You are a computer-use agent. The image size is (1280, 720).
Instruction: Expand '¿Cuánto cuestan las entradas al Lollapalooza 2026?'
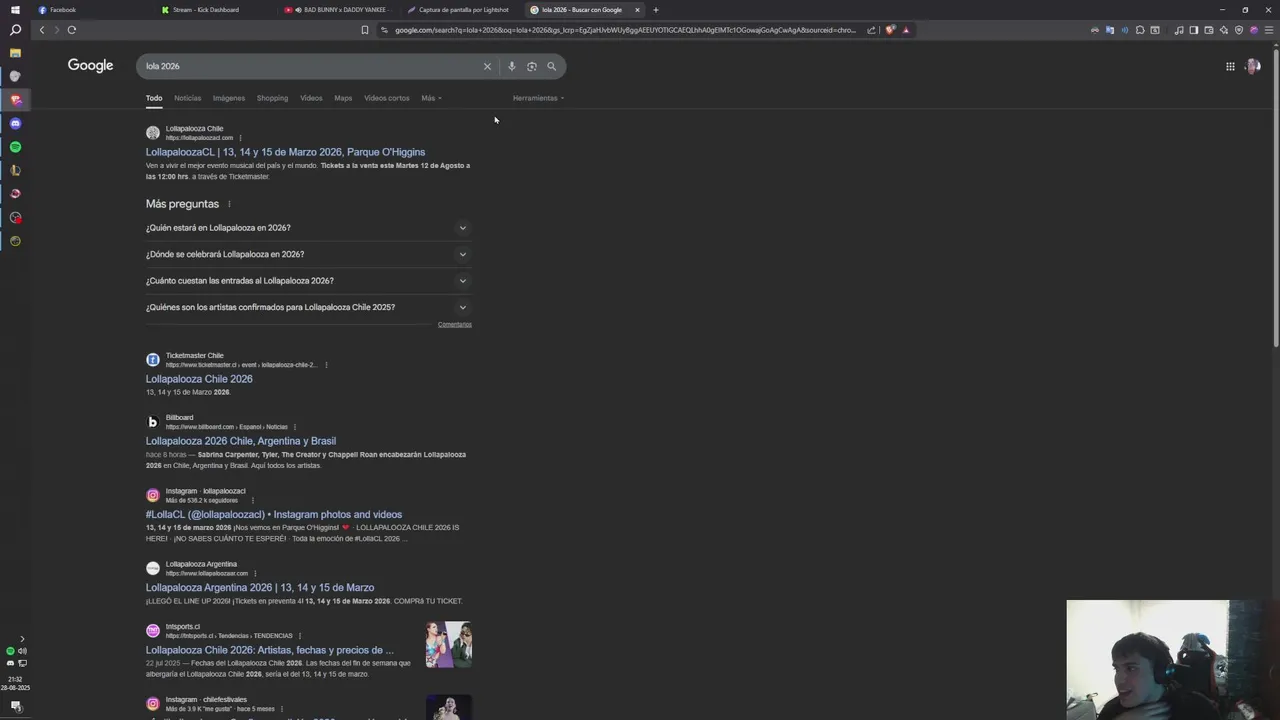[x=308, y=281]
